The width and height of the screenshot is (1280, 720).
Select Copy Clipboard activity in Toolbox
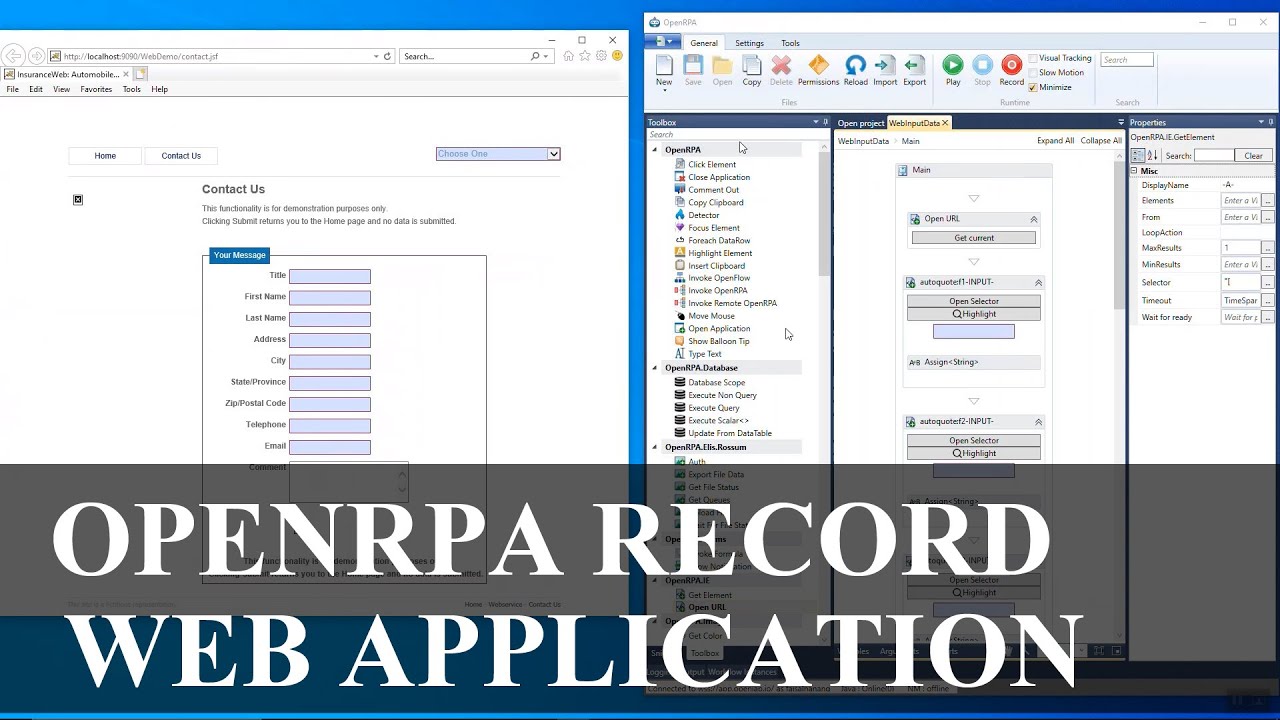[x=715, y=202]
